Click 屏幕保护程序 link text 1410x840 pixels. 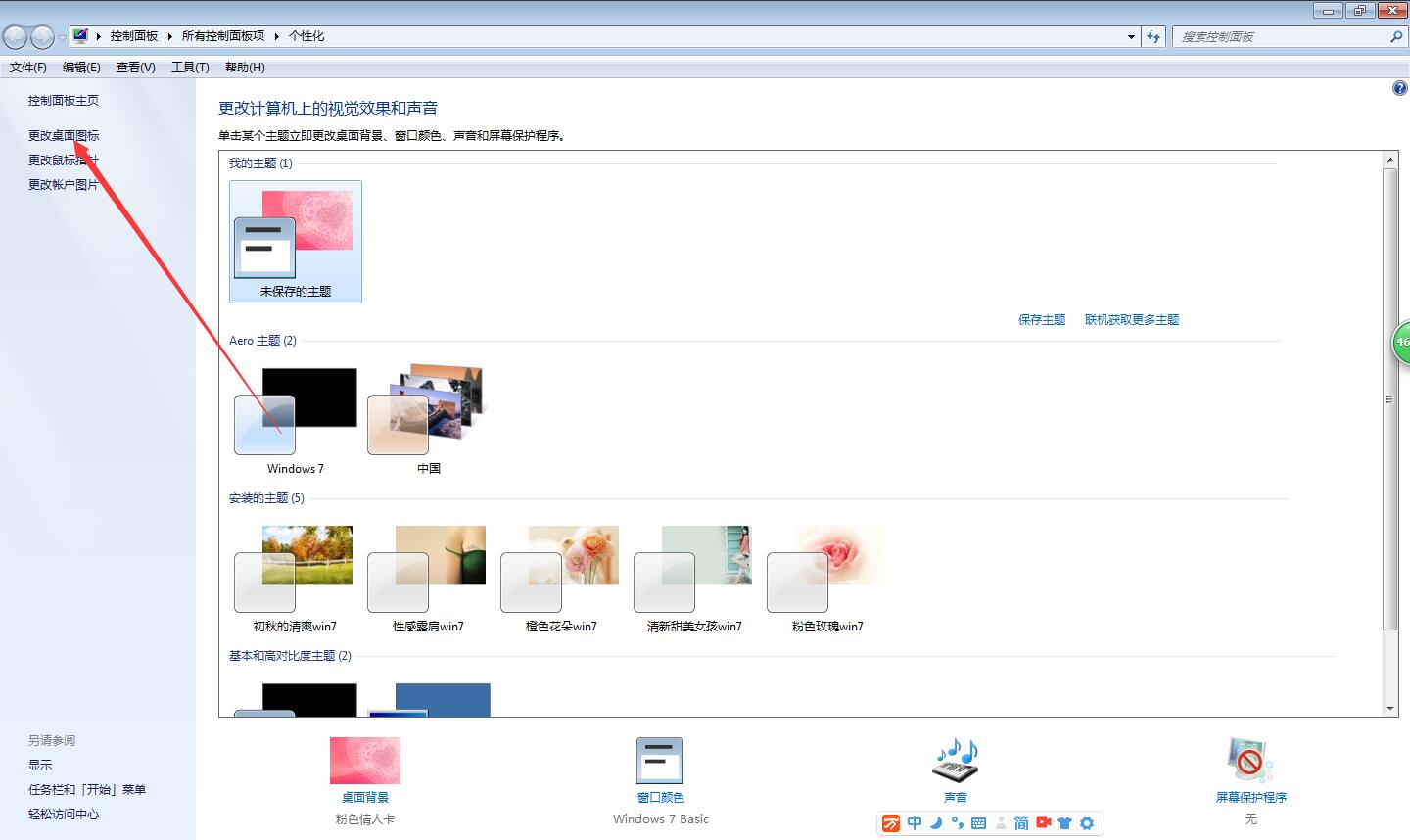(1251, 798)
